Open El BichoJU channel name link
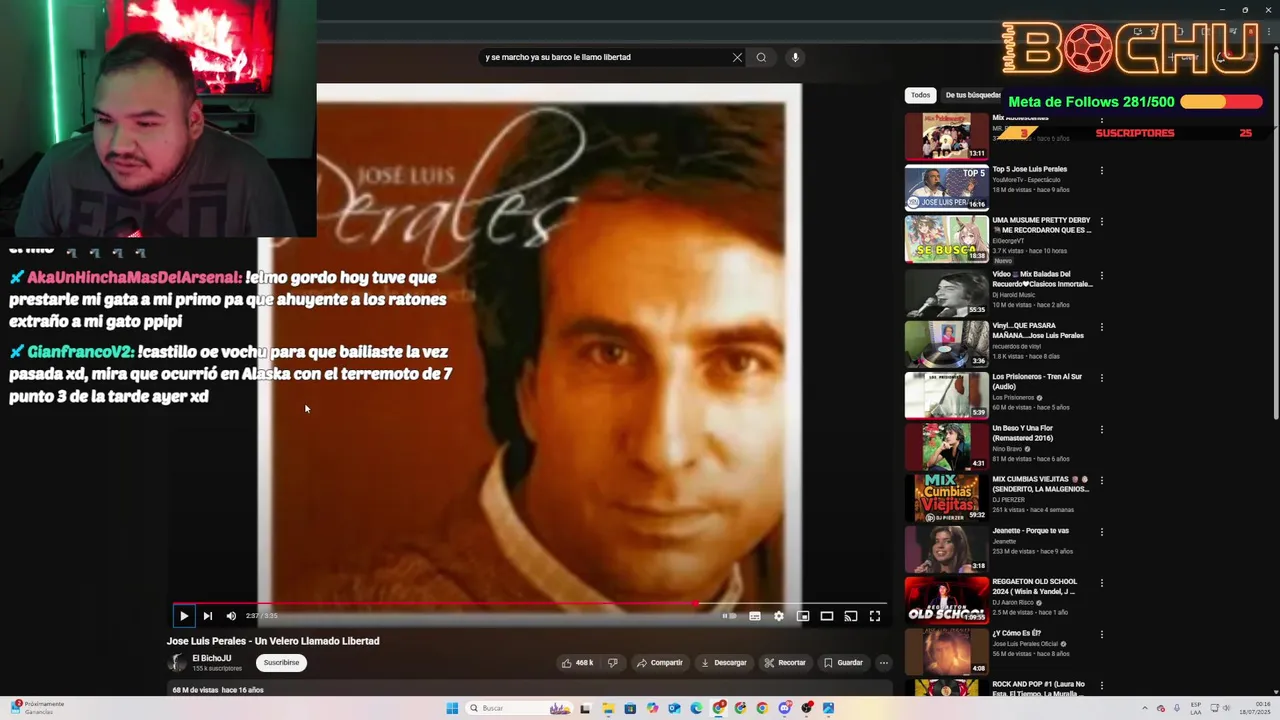This screenshot has height=720, width=1280. pos(212,658)
